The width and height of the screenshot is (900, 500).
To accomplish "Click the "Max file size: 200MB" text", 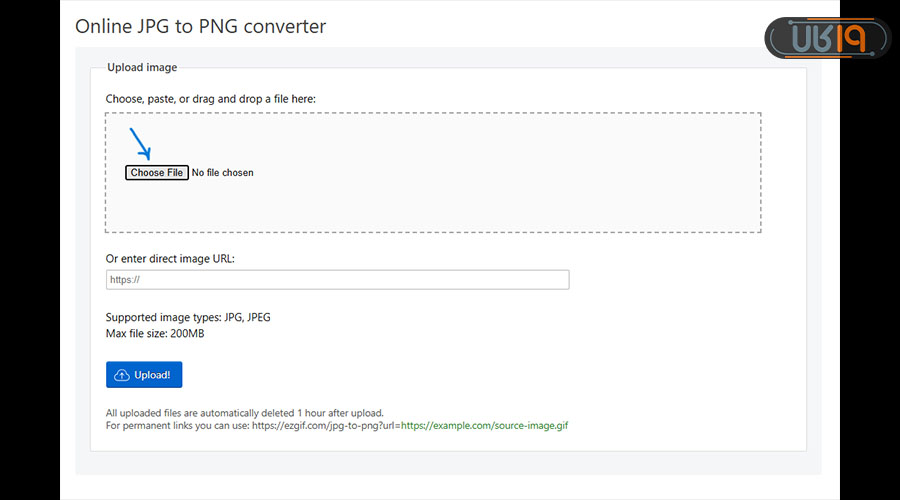I will pyautogui.click(x=155, y=333).
